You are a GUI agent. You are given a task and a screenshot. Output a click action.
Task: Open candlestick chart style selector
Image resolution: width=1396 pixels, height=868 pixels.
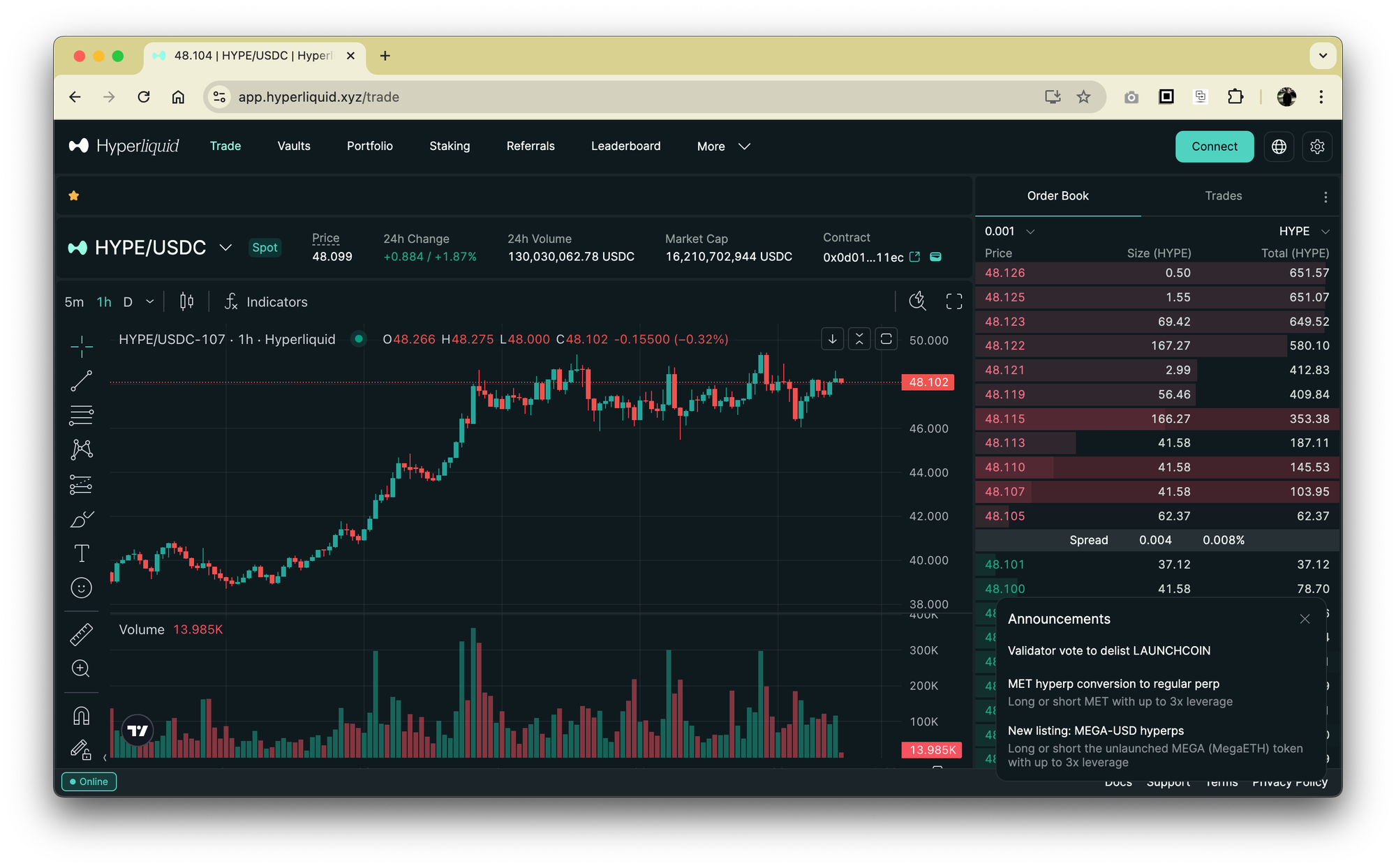click(186, 301)
